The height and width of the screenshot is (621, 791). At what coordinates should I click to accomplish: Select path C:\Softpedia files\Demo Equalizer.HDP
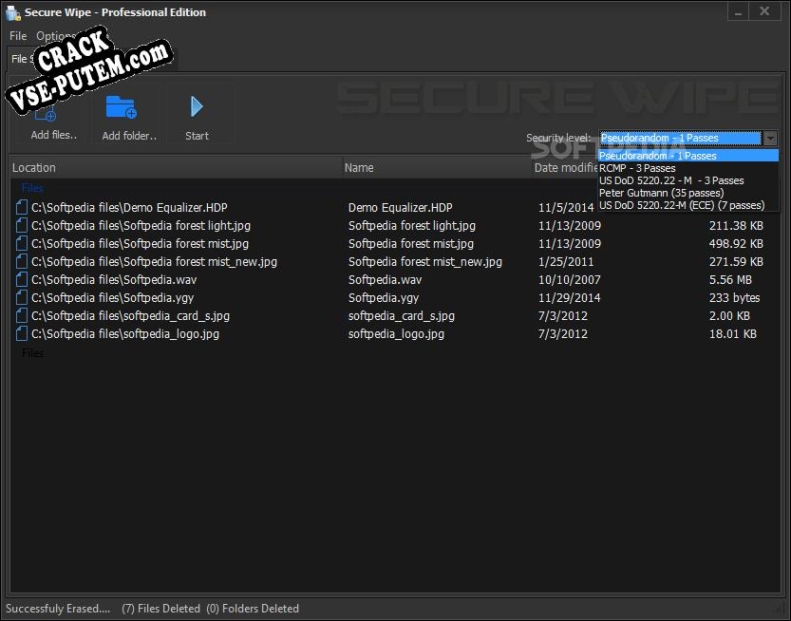click(129, 207)
